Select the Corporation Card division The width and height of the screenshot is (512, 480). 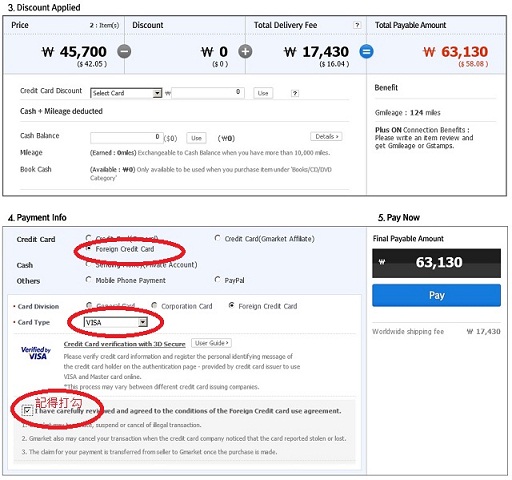click(x=154, y=305)
